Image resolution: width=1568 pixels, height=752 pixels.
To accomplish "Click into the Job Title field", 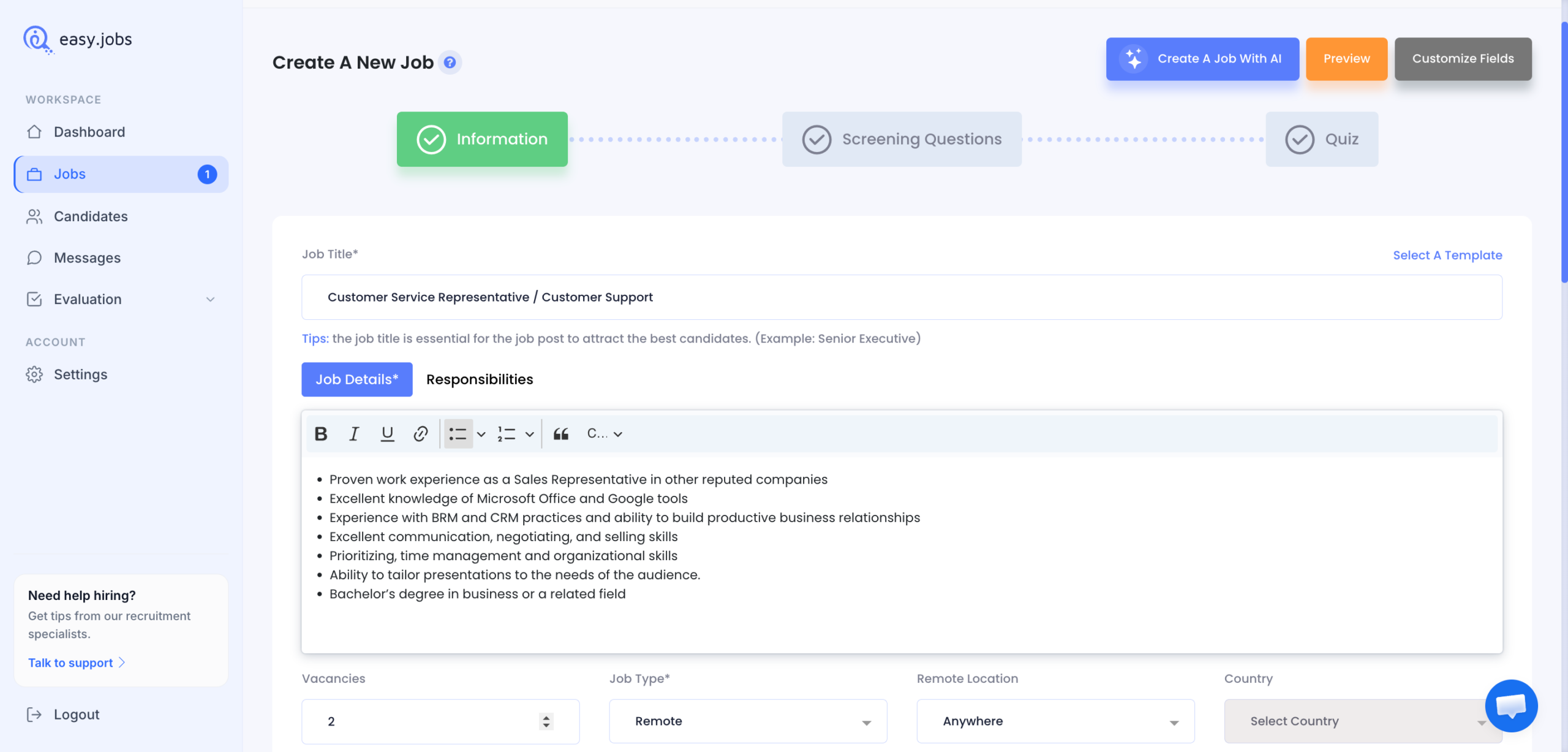I will (x=902, y=297).
